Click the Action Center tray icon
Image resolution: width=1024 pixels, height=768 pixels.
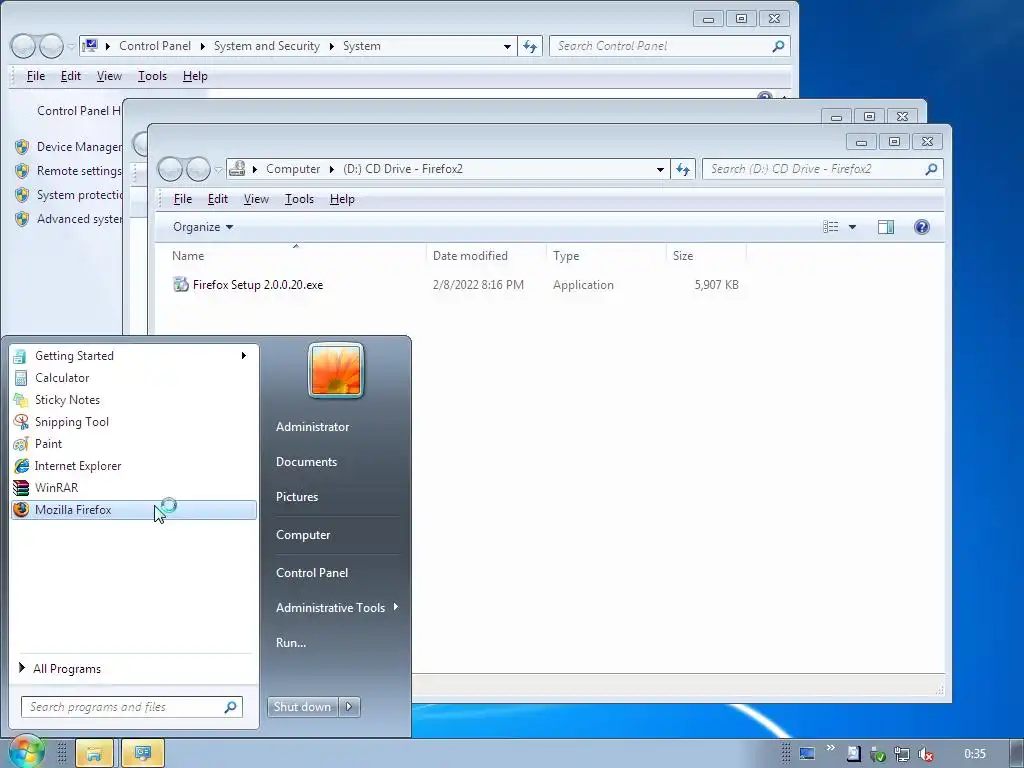pyautogui.click(x=854, y=754)
